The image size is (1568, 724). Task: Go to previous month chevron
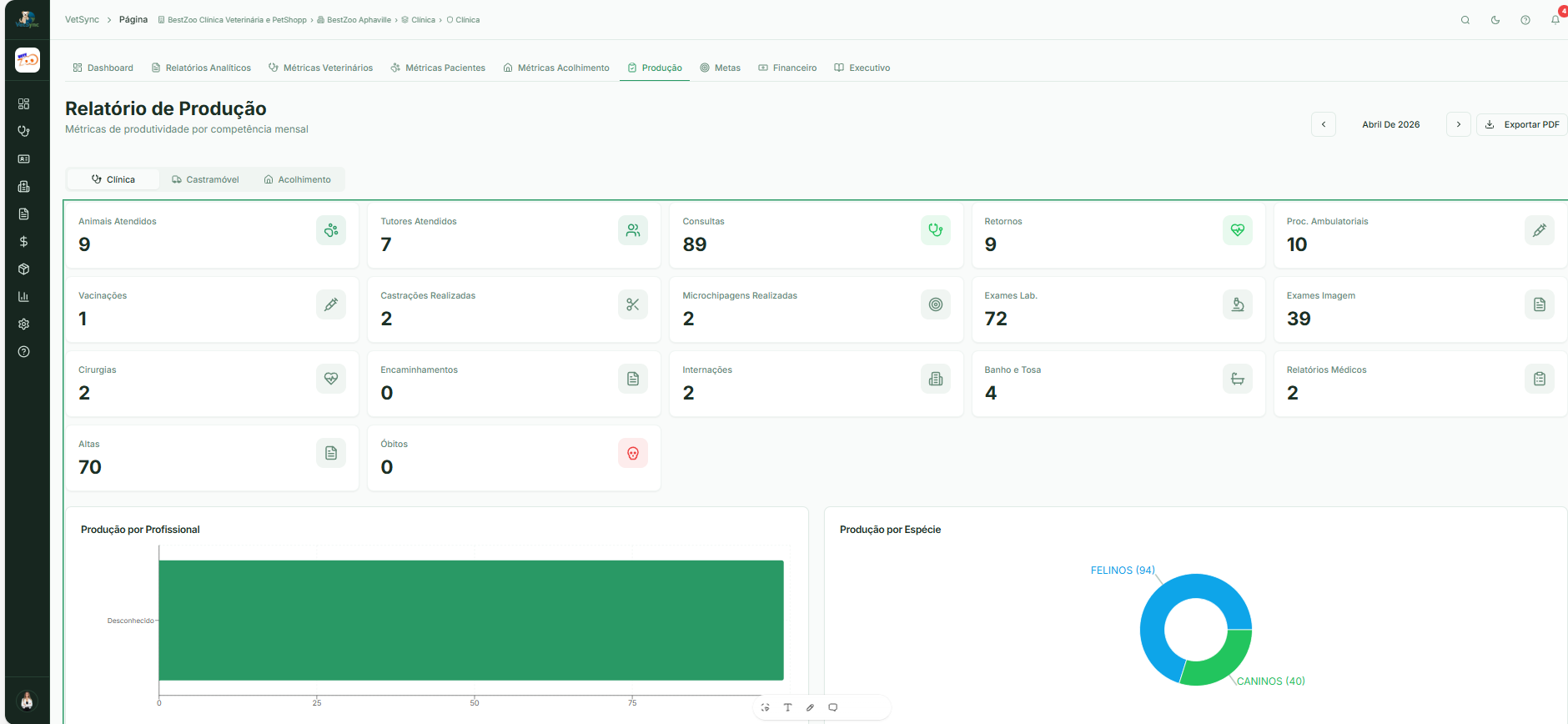pyautogui.click(x=1324, y=124)
